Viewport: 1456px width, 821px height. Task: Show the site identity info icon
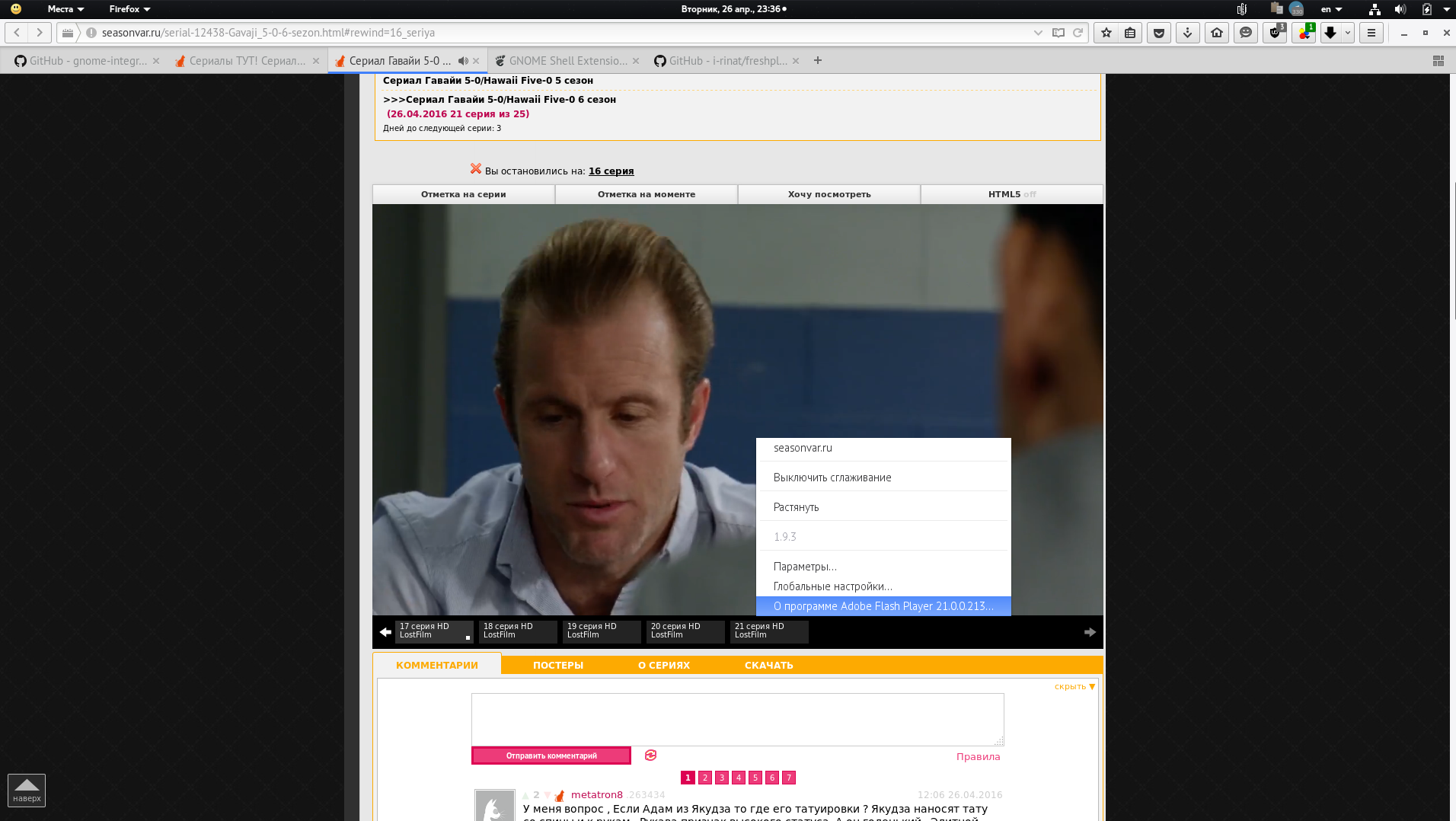coord(91,33)
